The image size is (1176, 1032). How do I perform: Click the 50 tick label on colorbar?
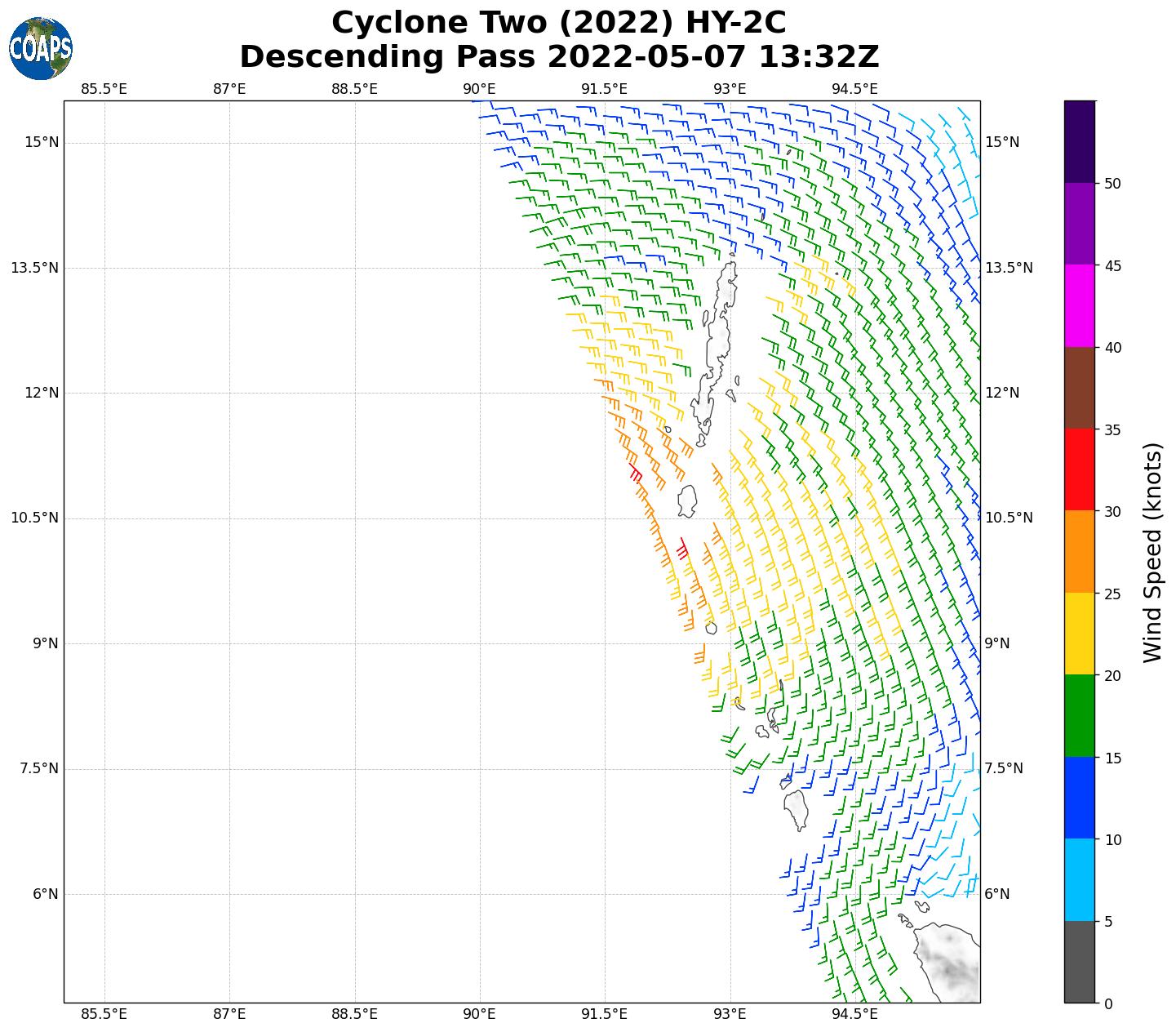coord(1112,183)
